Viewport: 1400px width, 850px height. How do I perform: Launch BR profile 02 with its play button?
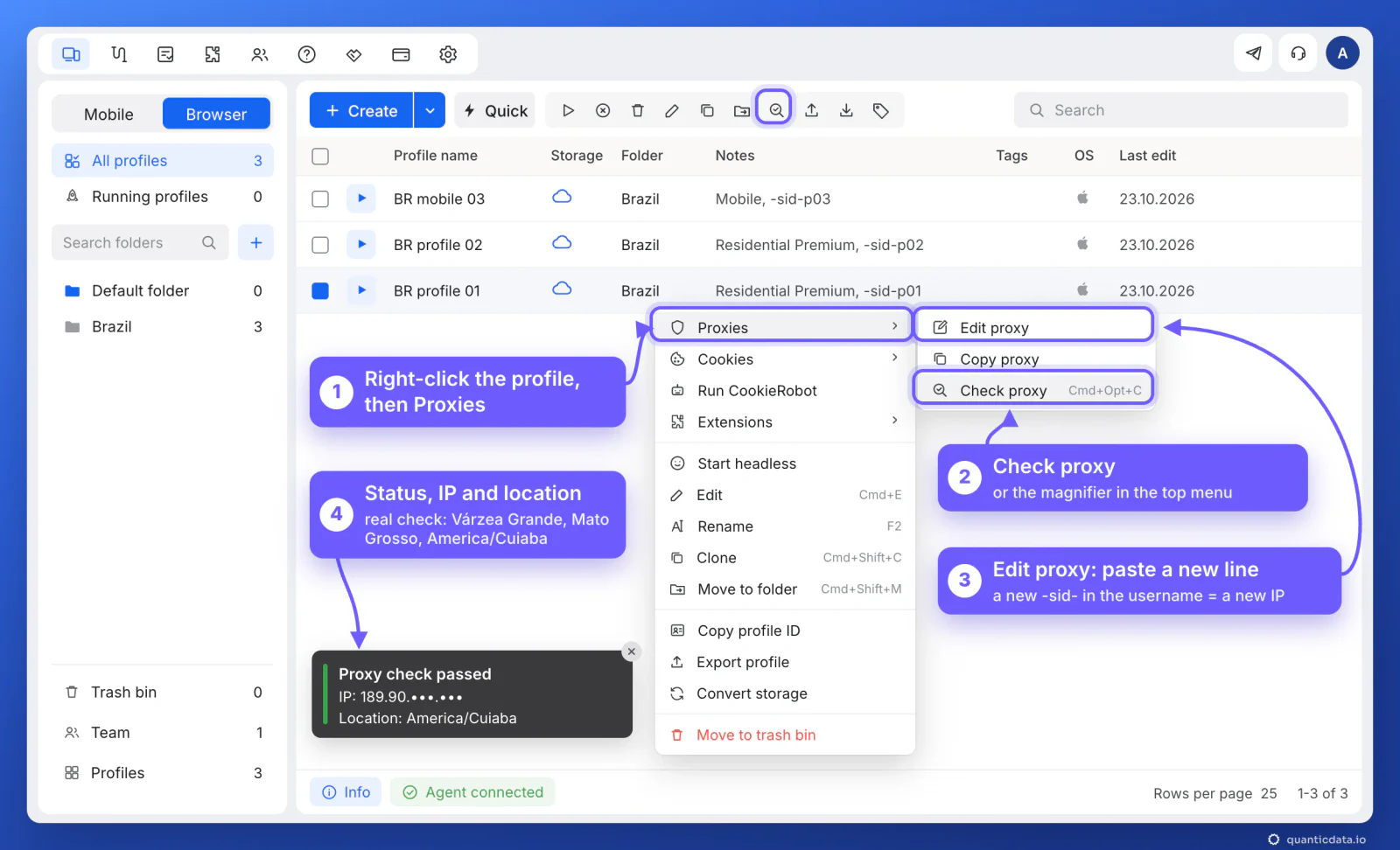[361, 244]
